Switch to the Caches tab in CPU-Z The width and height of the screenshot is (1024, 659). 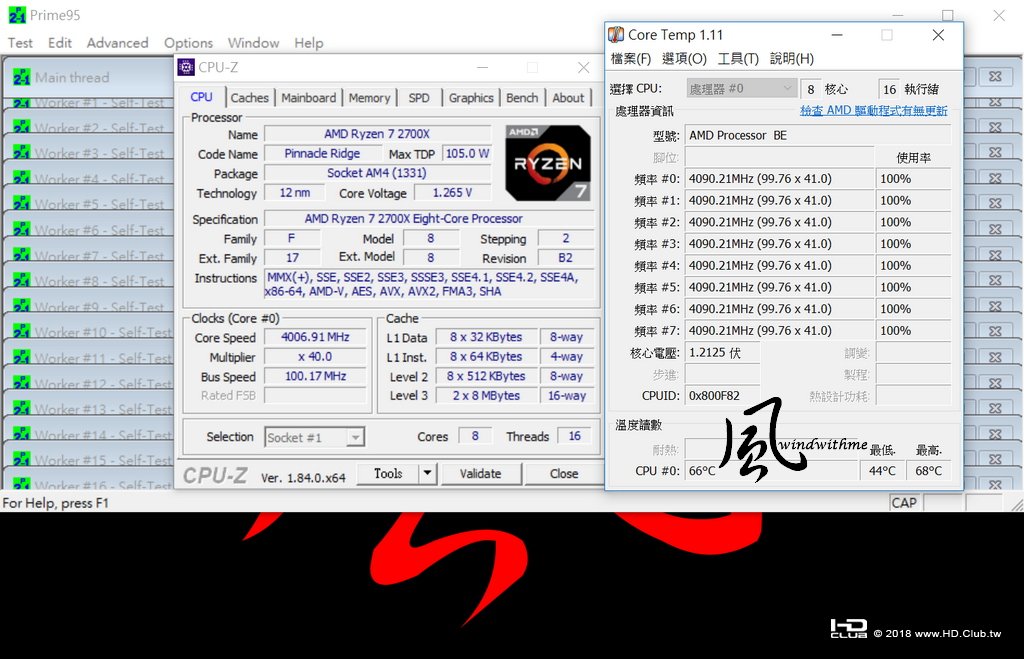click(249, 98)
